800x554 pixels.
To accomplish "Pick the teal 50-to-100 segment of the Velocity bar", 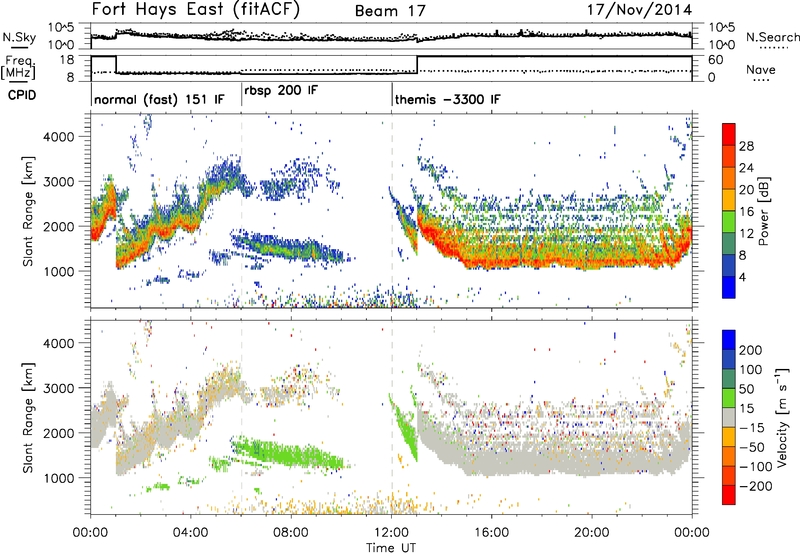I will point(729,379).
